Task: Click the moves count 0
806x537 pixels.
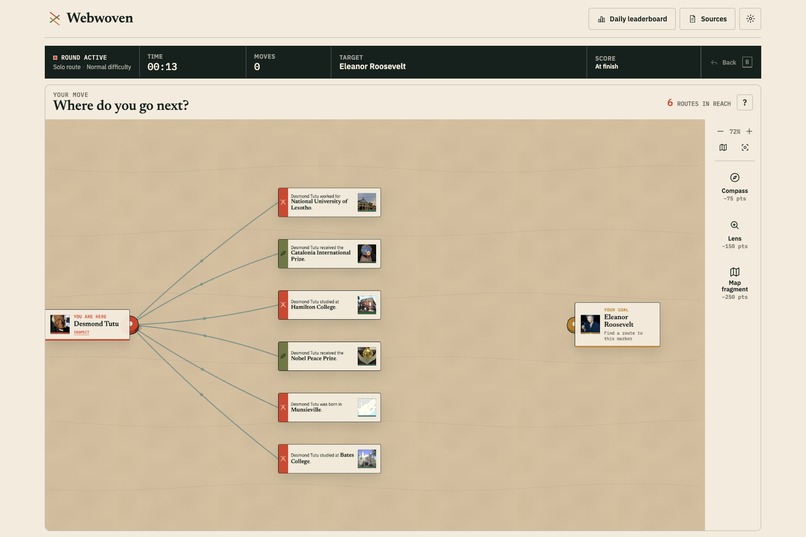Action: coord(257,67)
